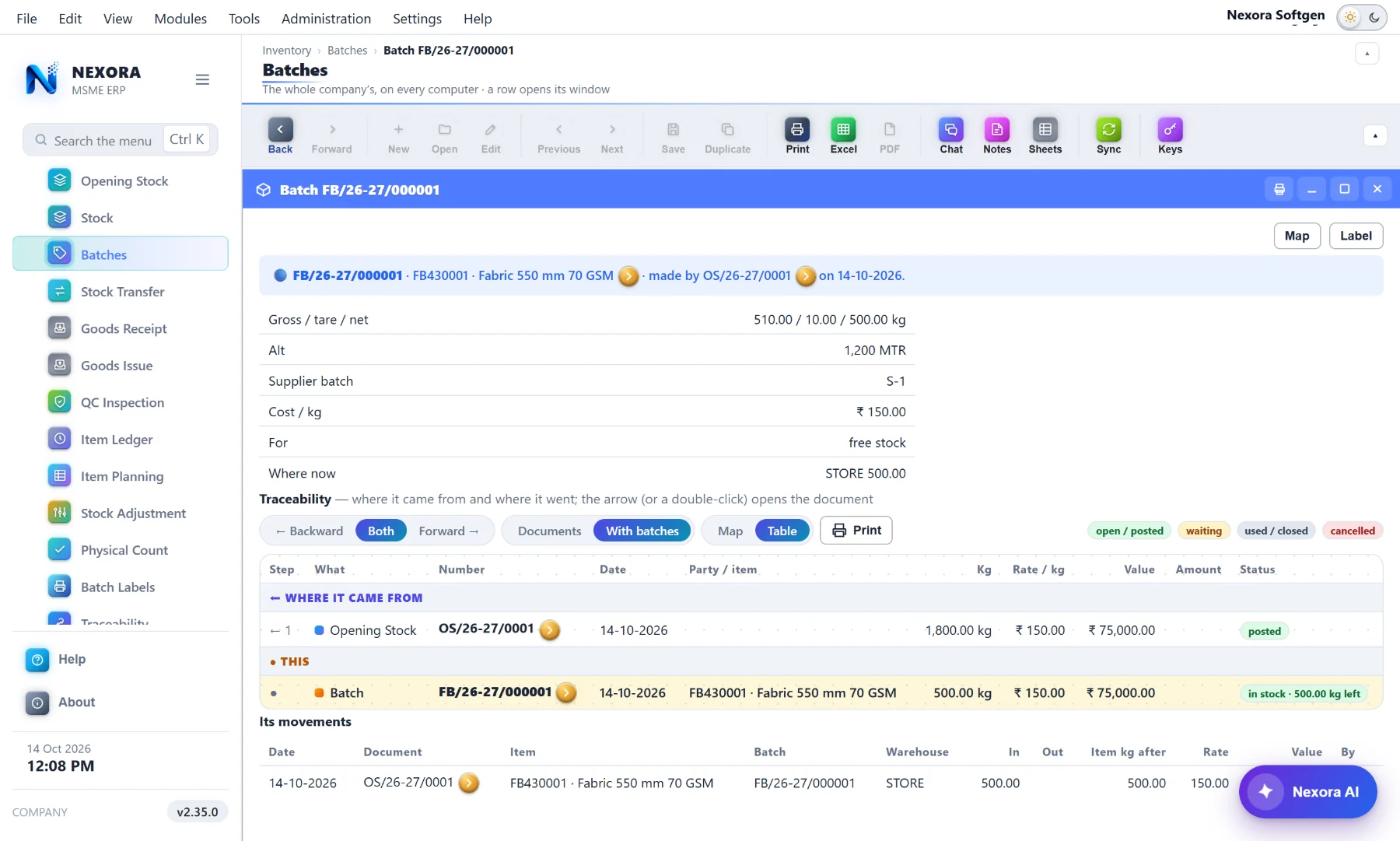The image size is (1400, 841).
Task: Open Physical Count from the sidebar
Action: click(x=121, y=550)
